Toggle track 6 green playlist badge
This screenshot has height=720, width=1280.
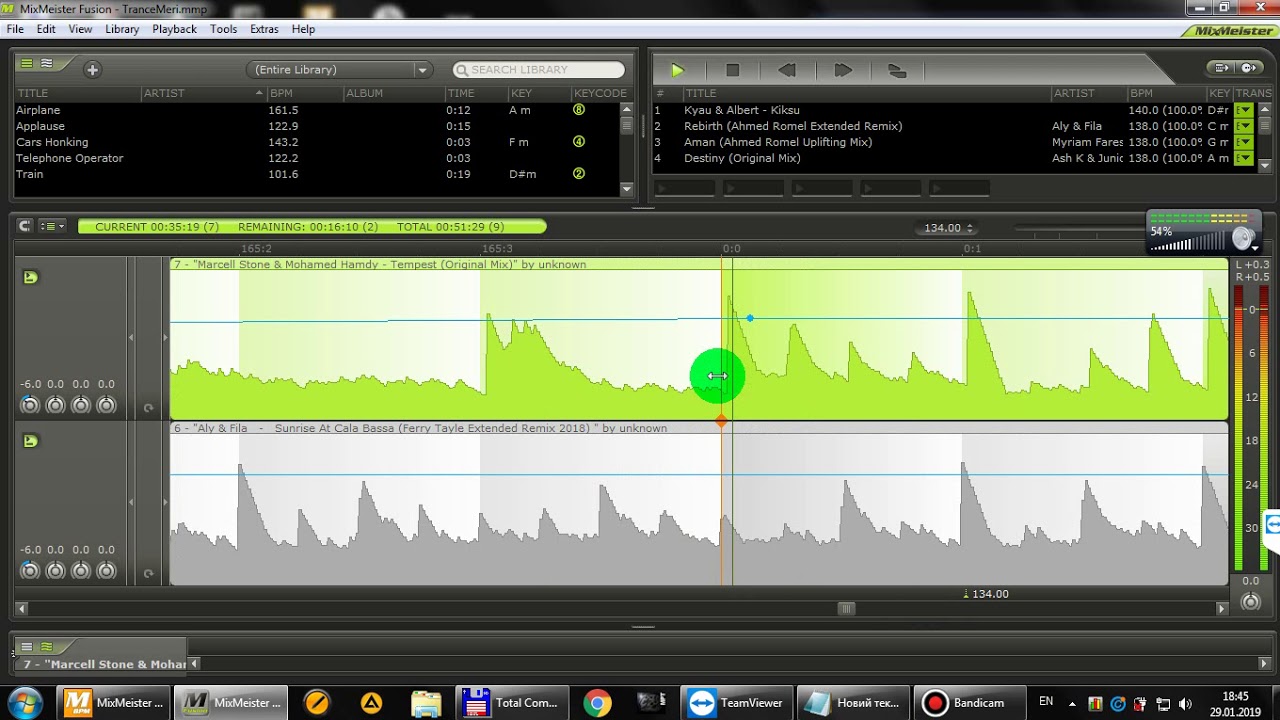(x=30, y=441)
